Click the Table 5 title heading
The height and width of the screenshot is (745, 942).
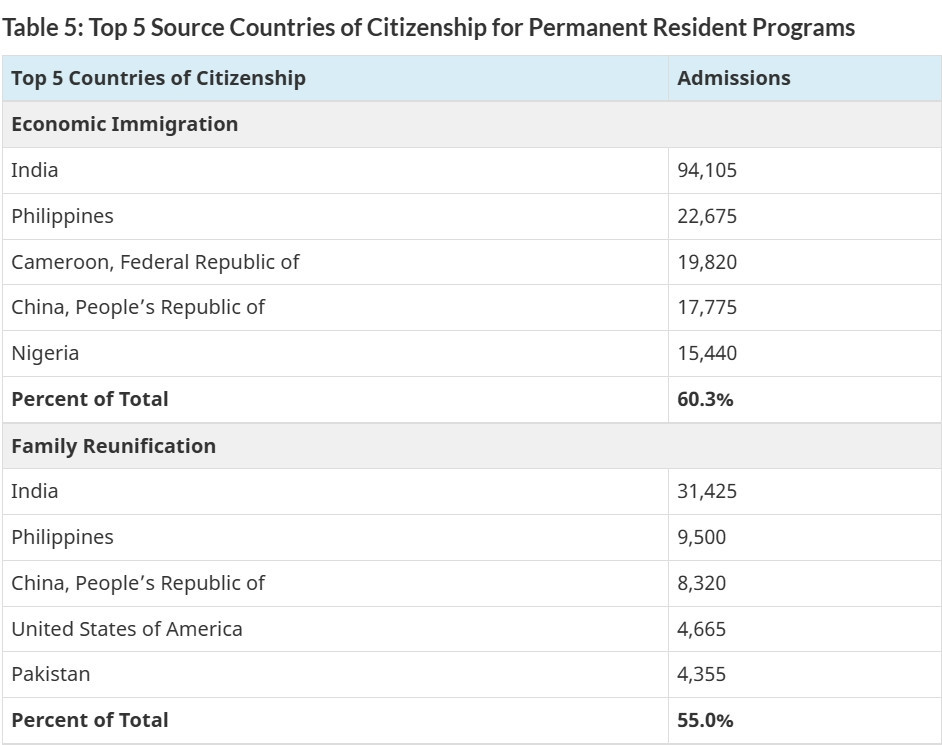(x=430, y=28)
